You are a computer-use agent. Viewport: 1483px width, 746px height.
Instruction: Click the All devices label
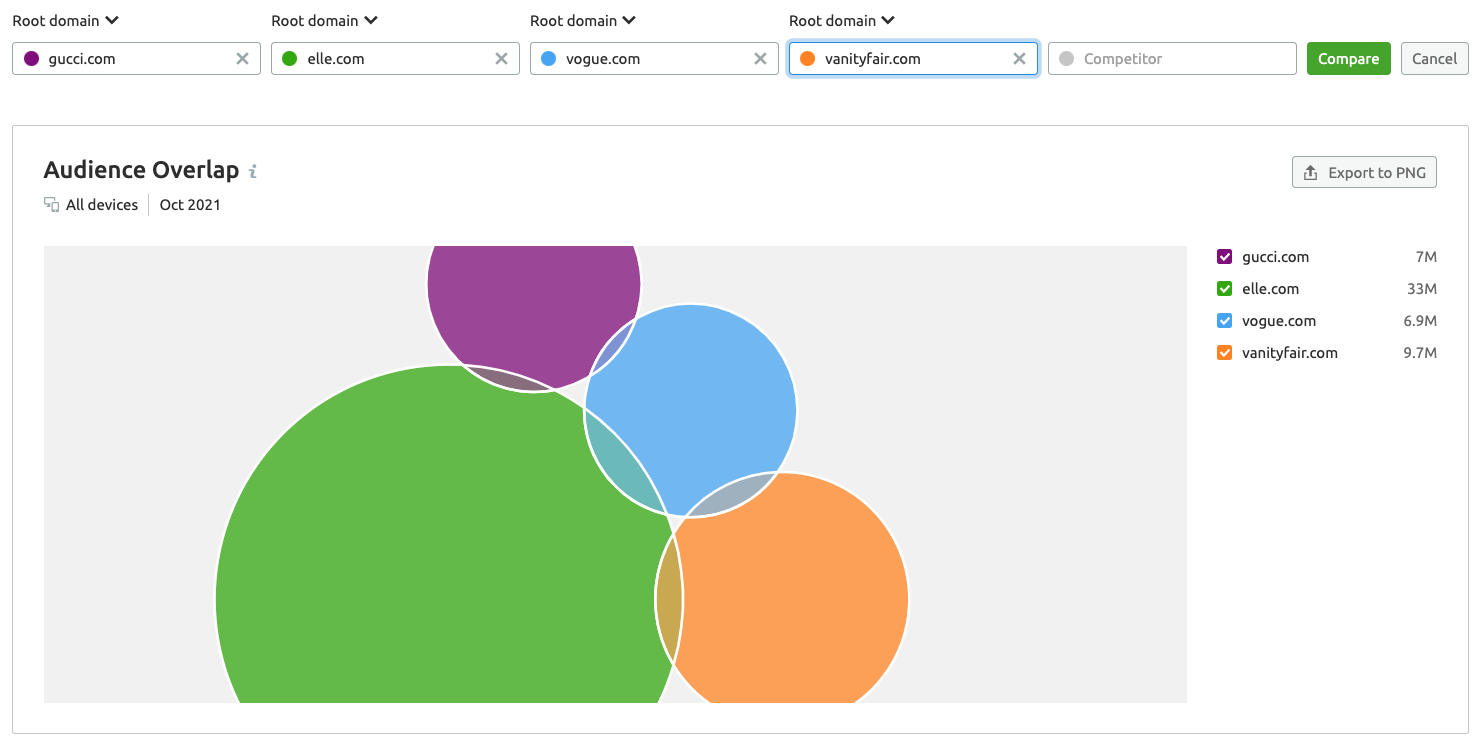(102, 205)
